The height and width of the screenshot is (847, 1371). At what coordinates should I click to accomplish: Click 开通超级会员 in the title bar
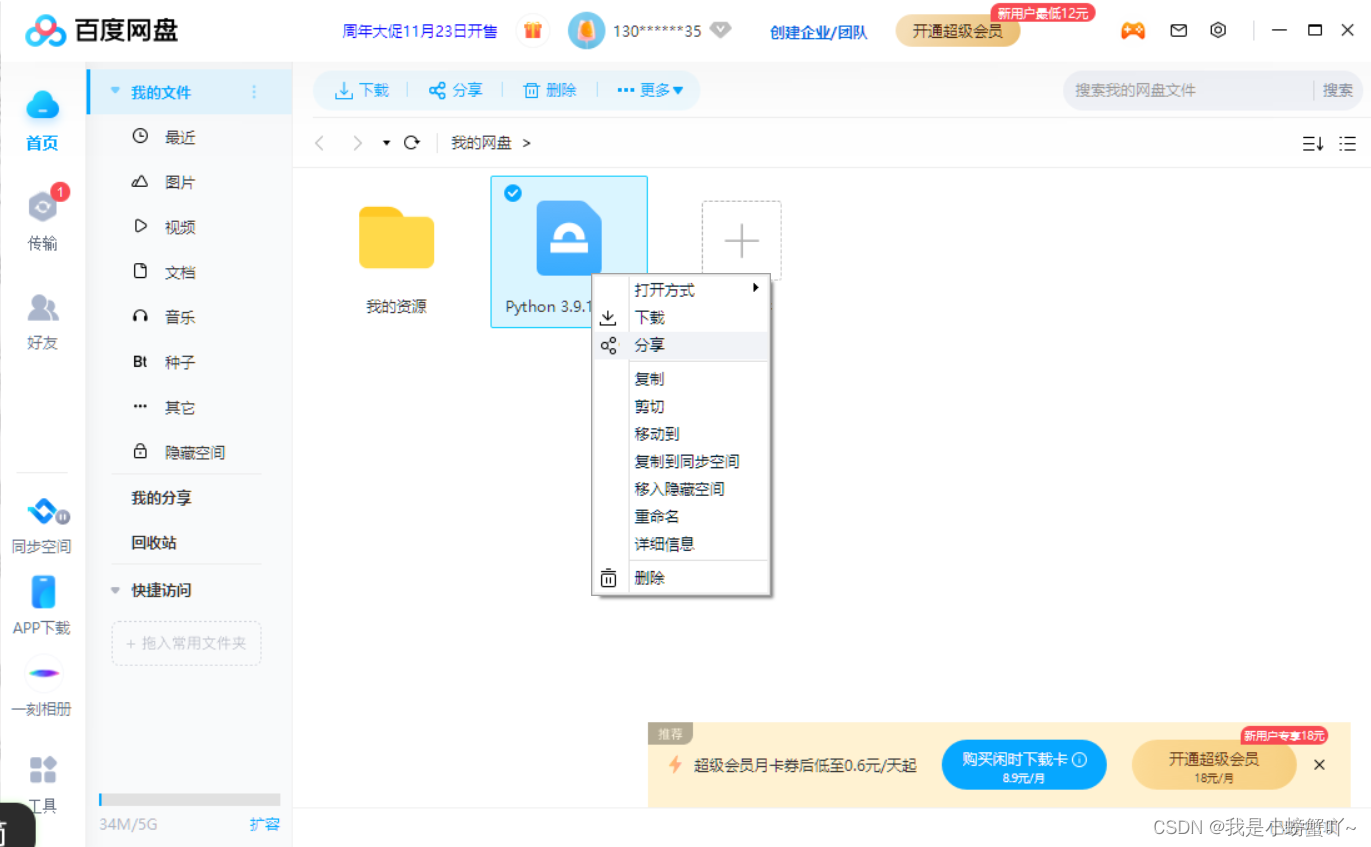pyautogui.click(x=957, y=31)
